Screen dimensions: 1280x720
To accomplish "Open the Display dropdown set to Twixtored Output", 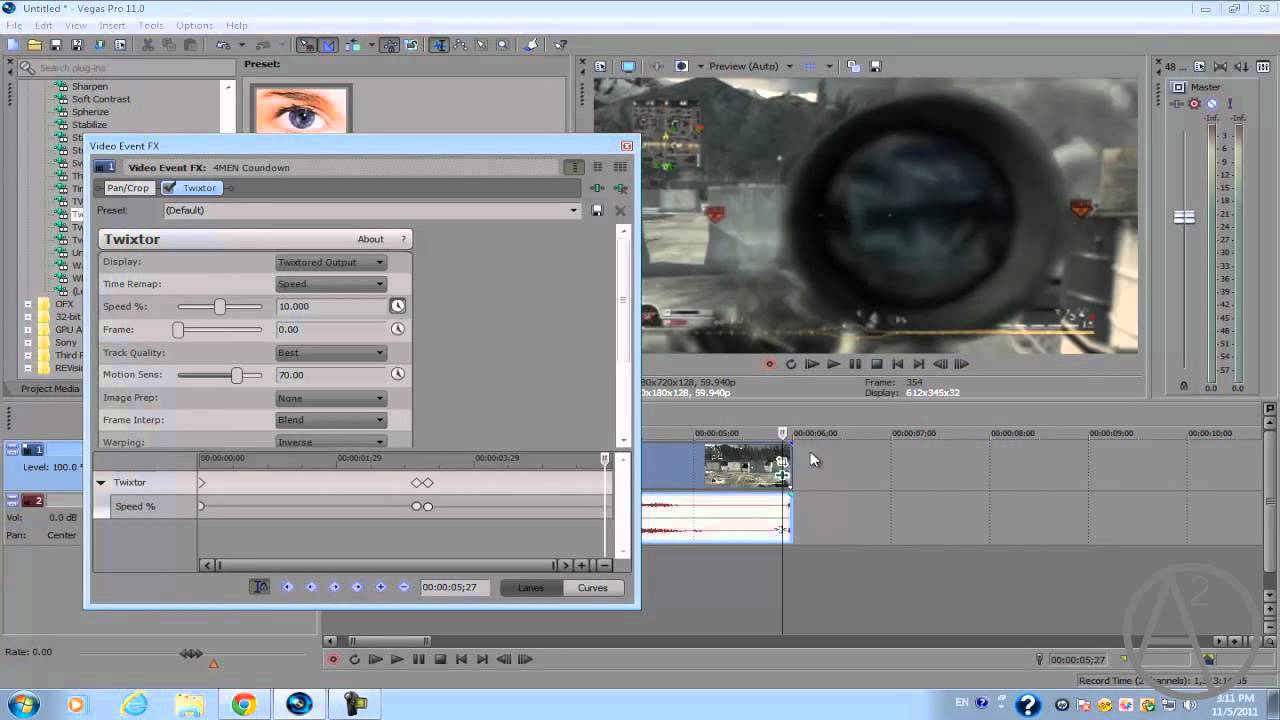I will (x=330, y=262).
